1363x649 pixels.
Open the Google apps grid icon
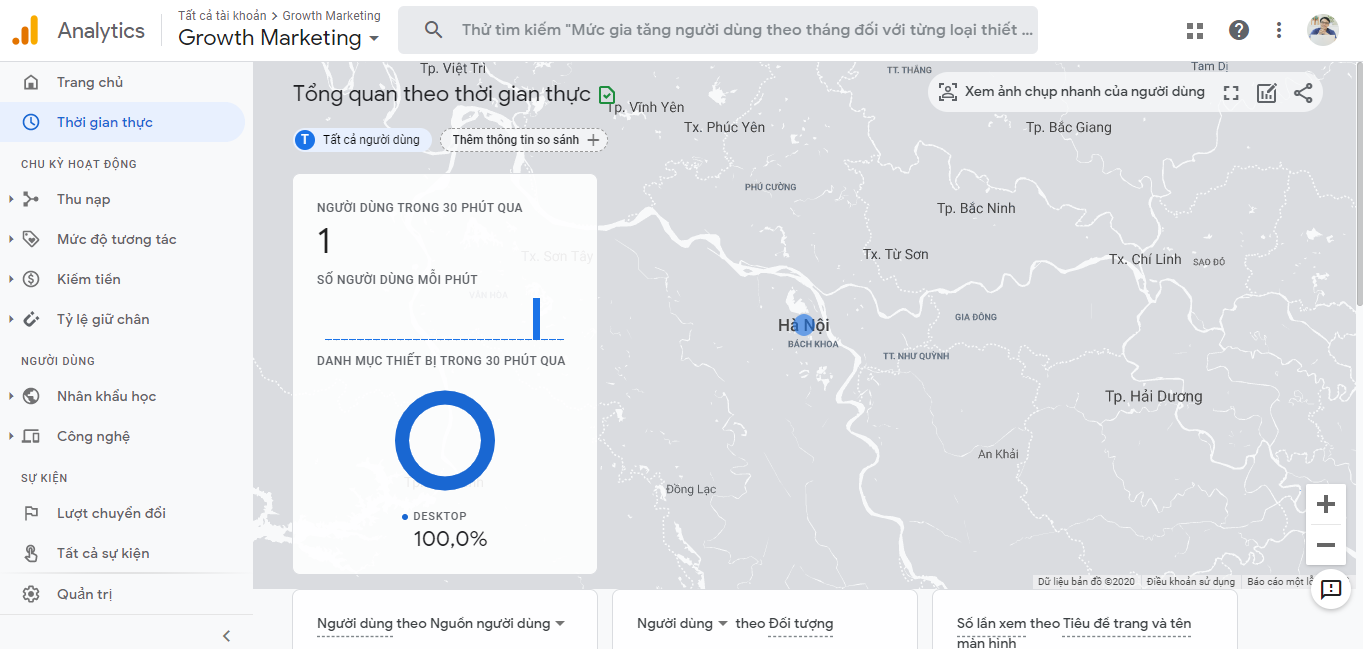coord(1195,30)
